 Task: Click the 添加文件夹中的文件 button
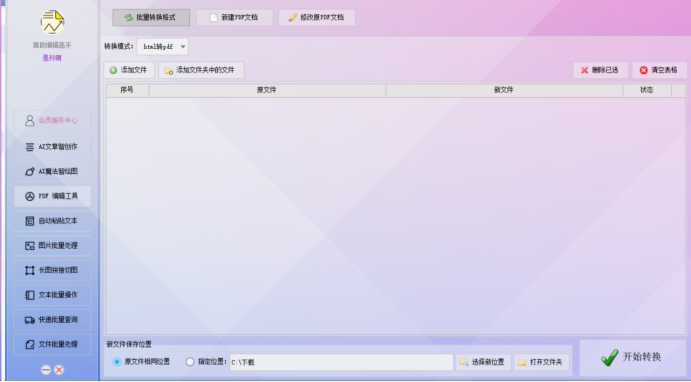click(x=201, y=70)
